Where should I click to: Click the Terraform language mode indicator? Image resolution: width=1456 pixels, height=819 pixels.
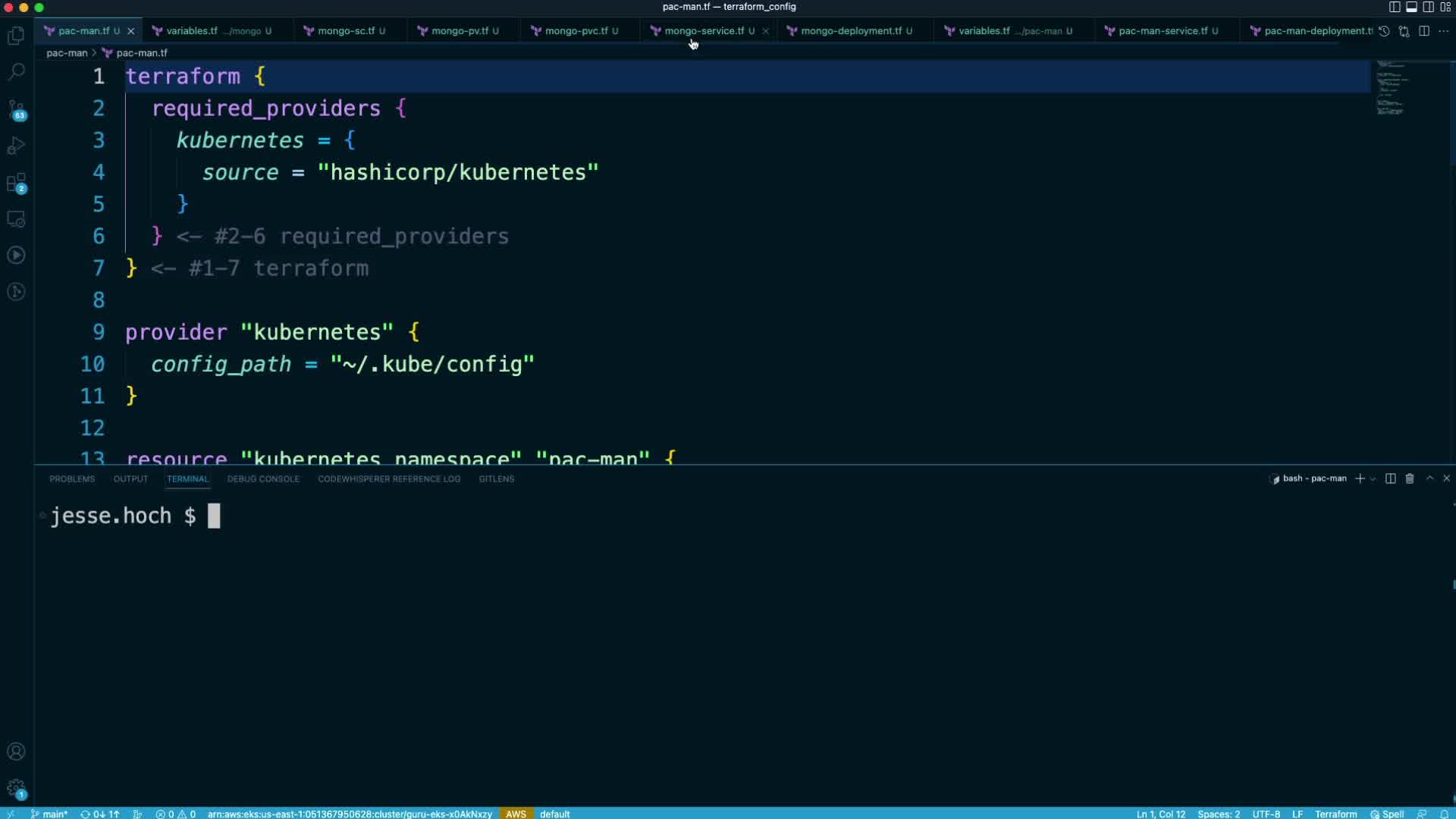(1335, 814)
